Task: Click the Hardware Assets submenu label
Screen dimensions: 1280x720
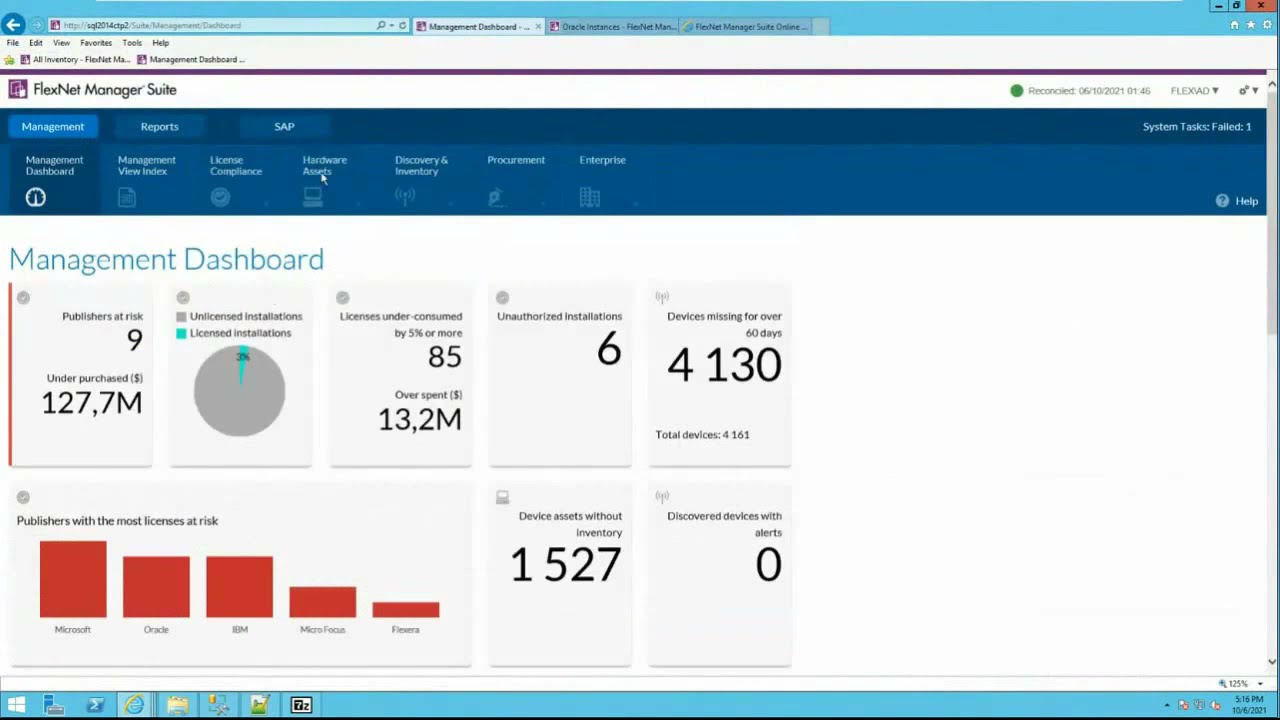Action: [x=325, y=166]
